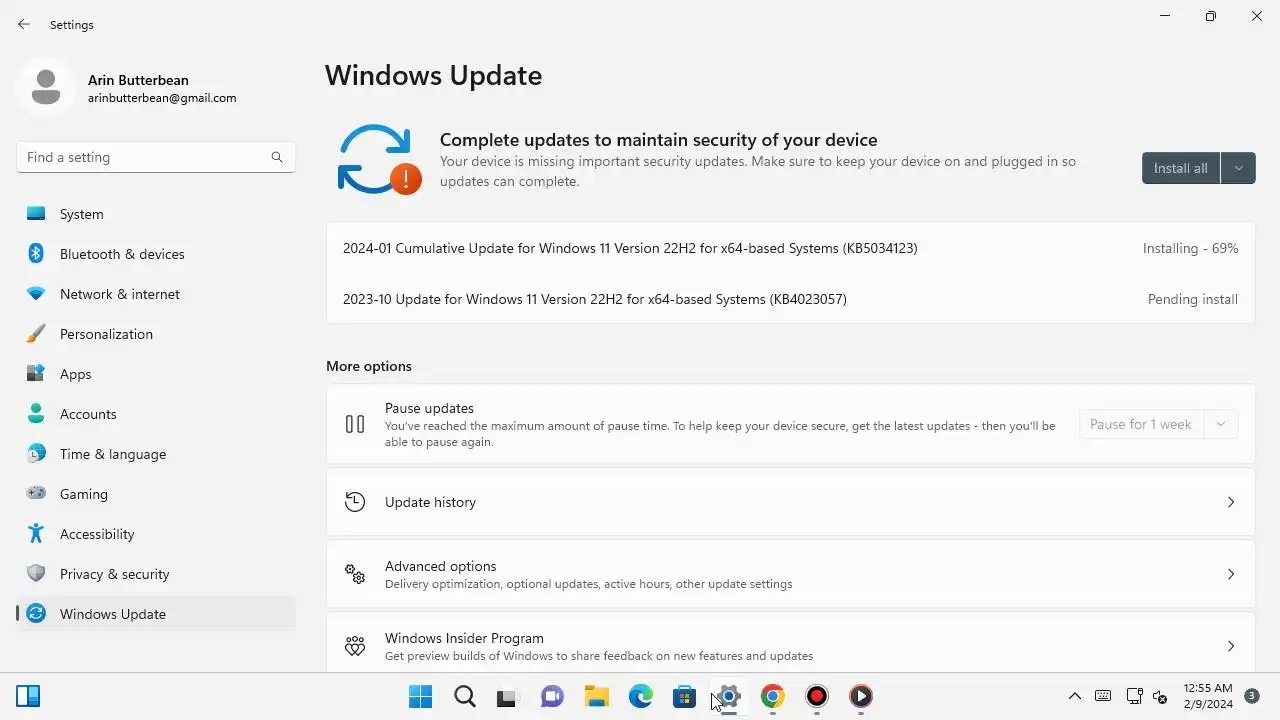Image resolution: width=1280 pixels, height=720 pixels.
Task: Open System settings in sidebar
Action: click(x=156, y=214)
